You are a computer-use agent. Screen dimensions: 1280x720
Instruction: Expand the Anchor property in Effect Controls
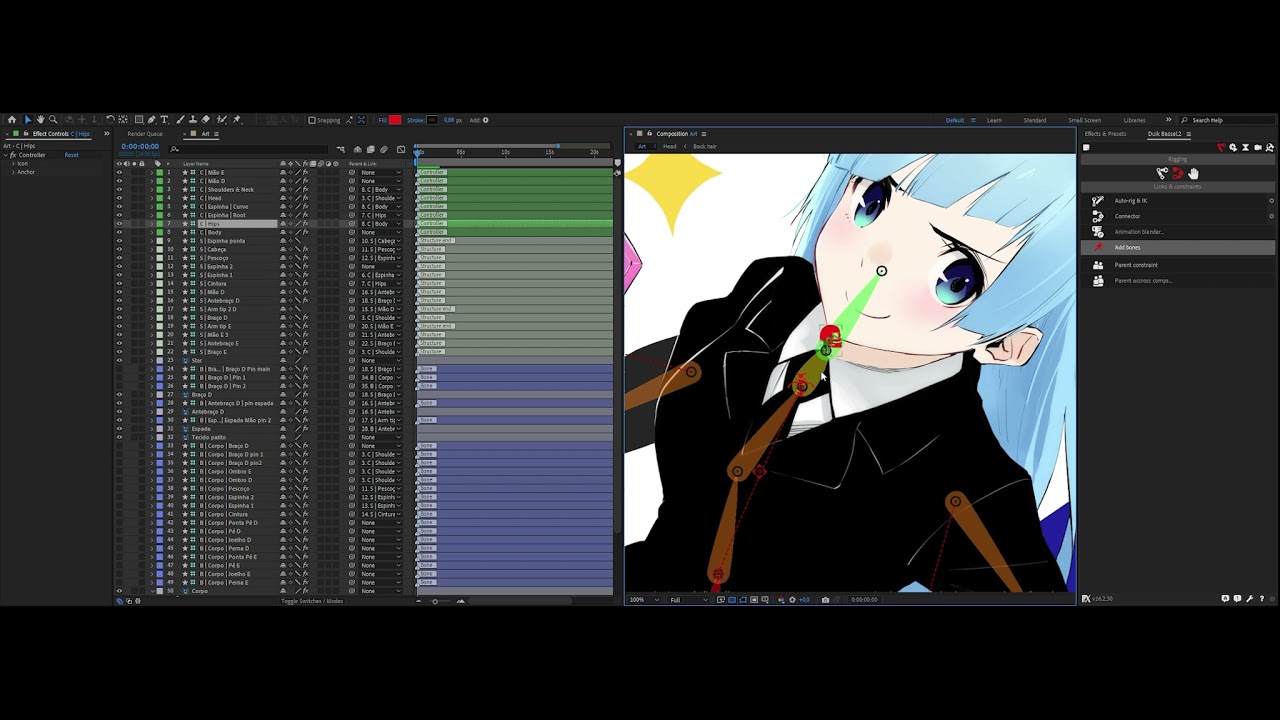[x=13, y=172]
